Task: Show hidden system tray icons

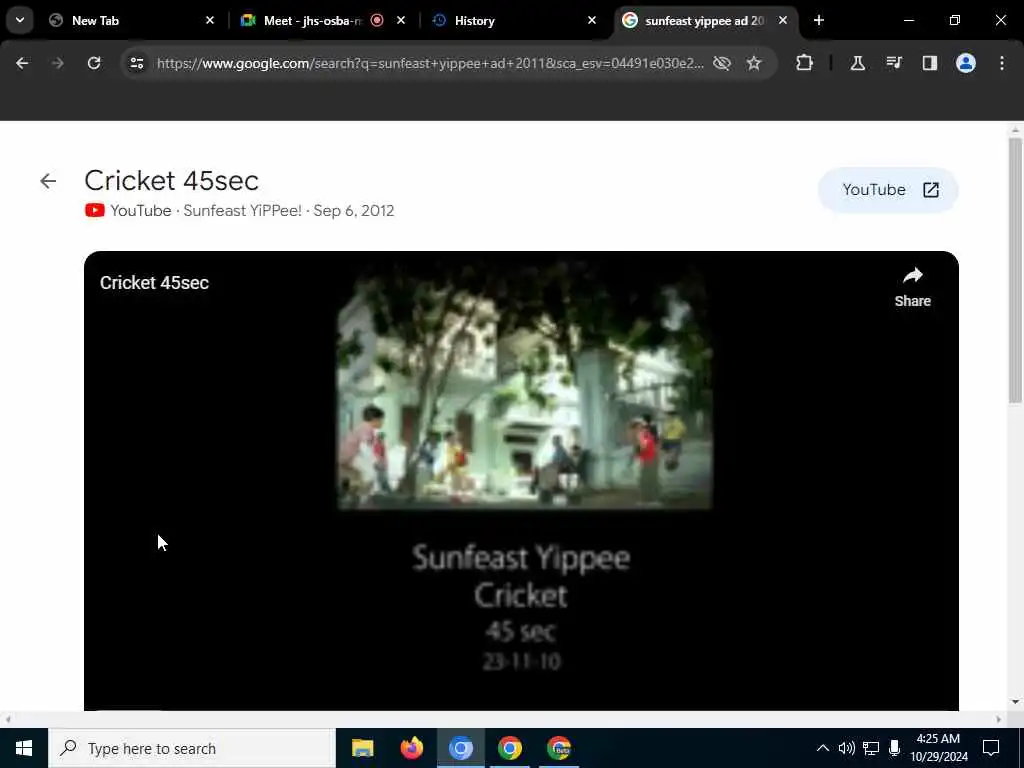Action: coord(823,748)
